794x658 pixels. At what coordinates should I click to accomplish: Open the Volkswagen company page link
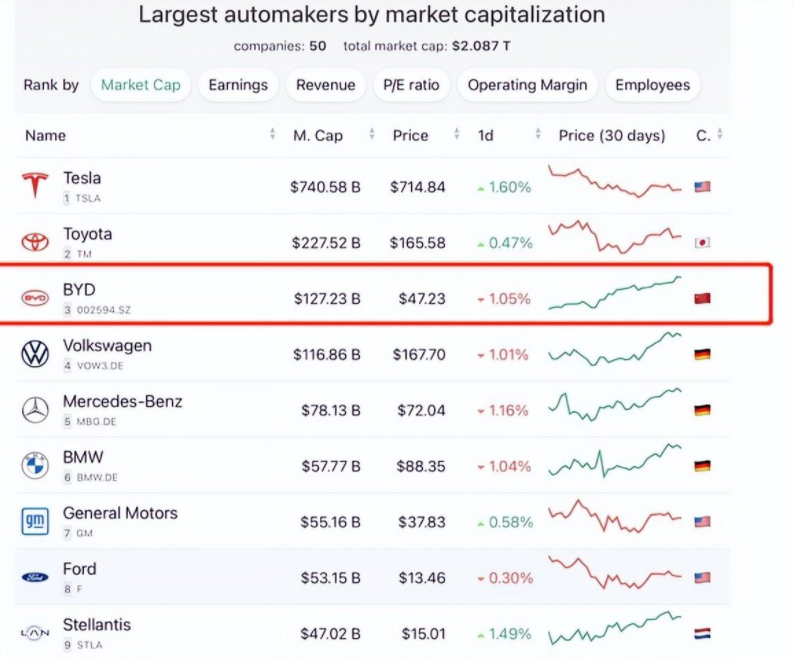click(107, 346)
